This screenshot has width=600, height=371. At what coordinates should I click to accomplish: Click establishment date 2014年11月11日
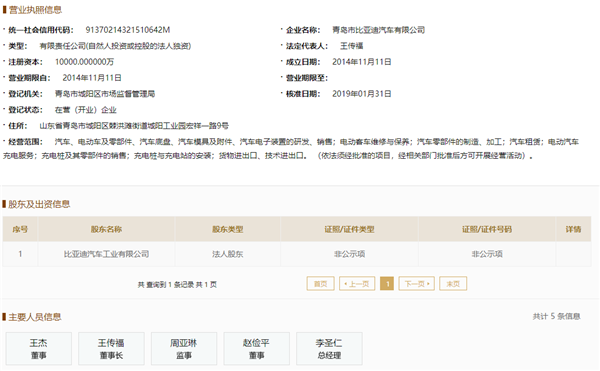click(x=362, y=62)
